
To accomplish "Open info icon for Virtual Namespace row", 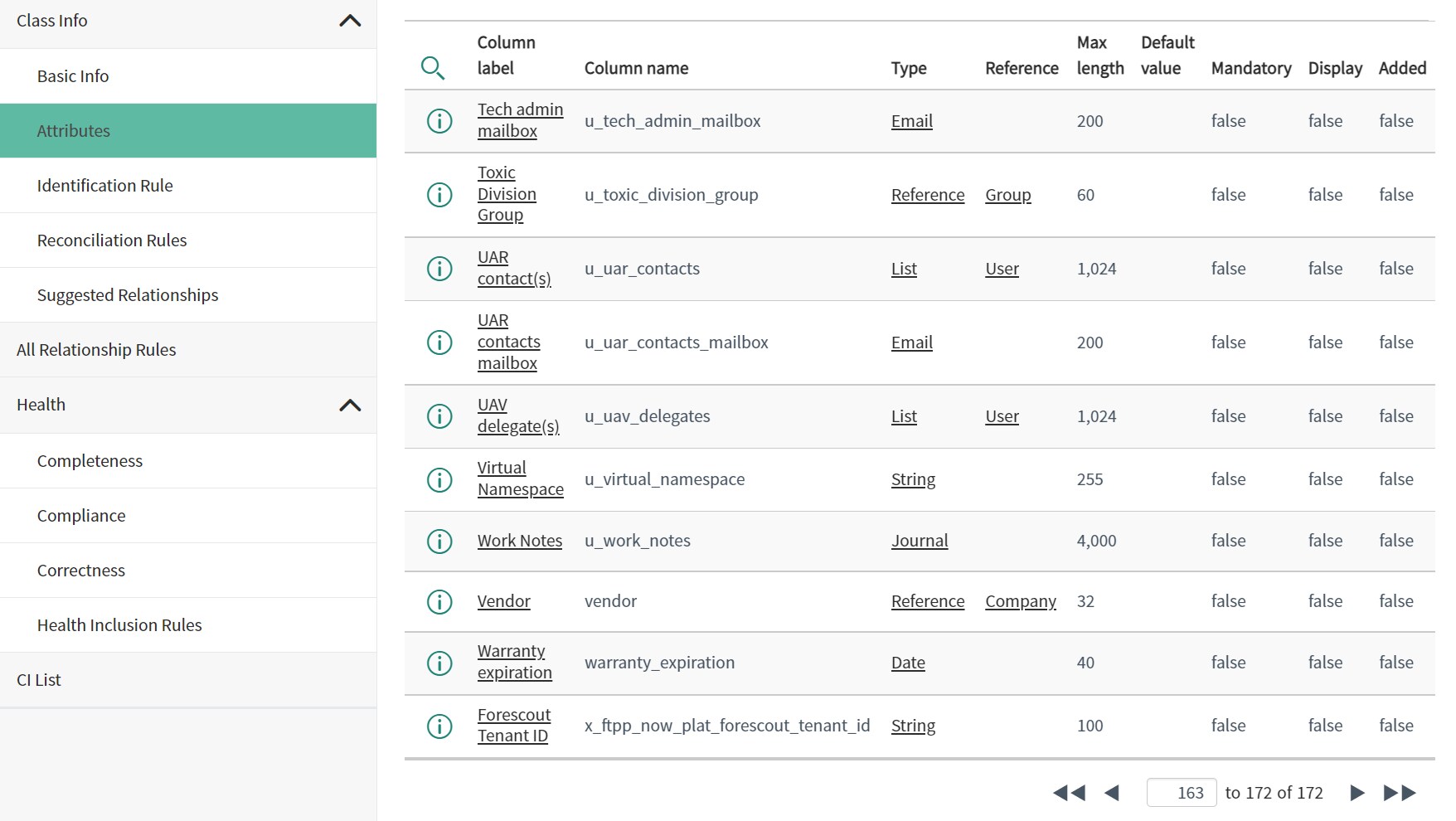I will pyautogui.click(x=439, y=479).
